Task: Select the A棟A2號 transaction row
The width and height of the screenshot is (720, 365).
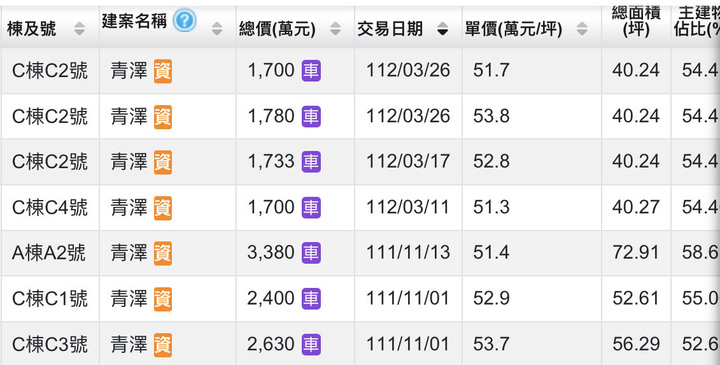Action: (360, 253)
